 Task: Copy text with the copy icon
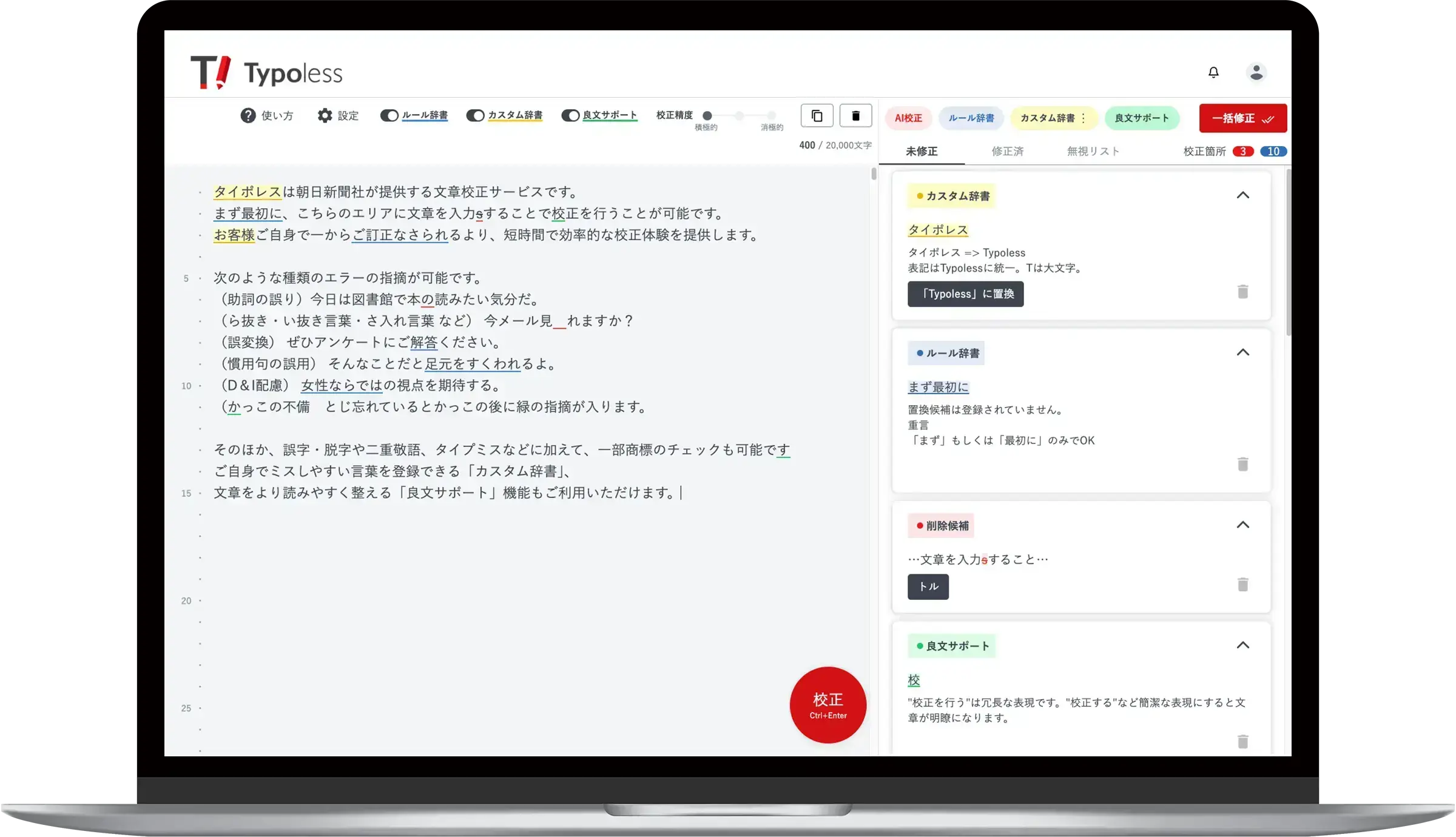817,115
